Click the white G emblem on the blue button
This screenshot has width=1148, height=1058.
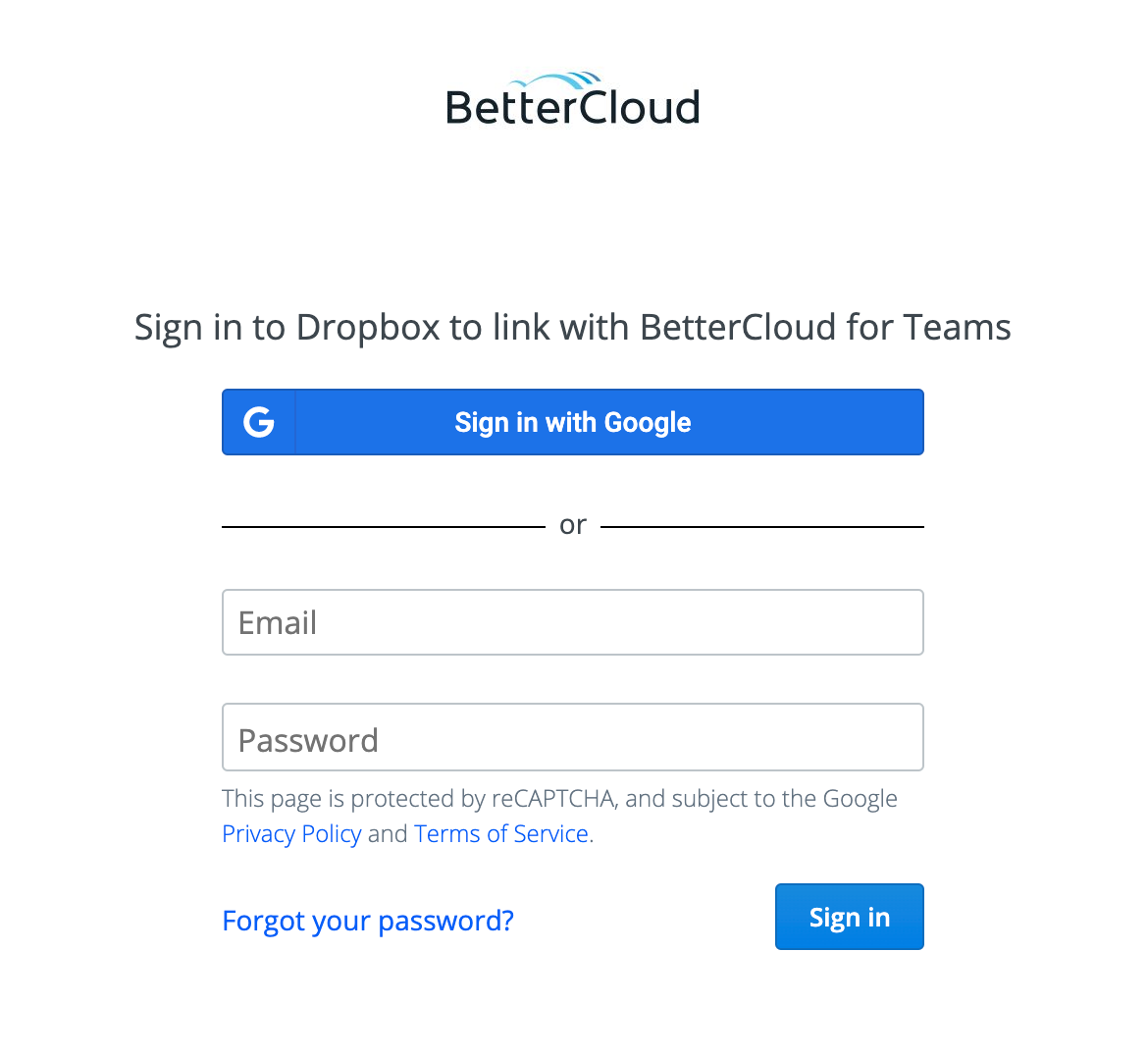coord(258,421)
